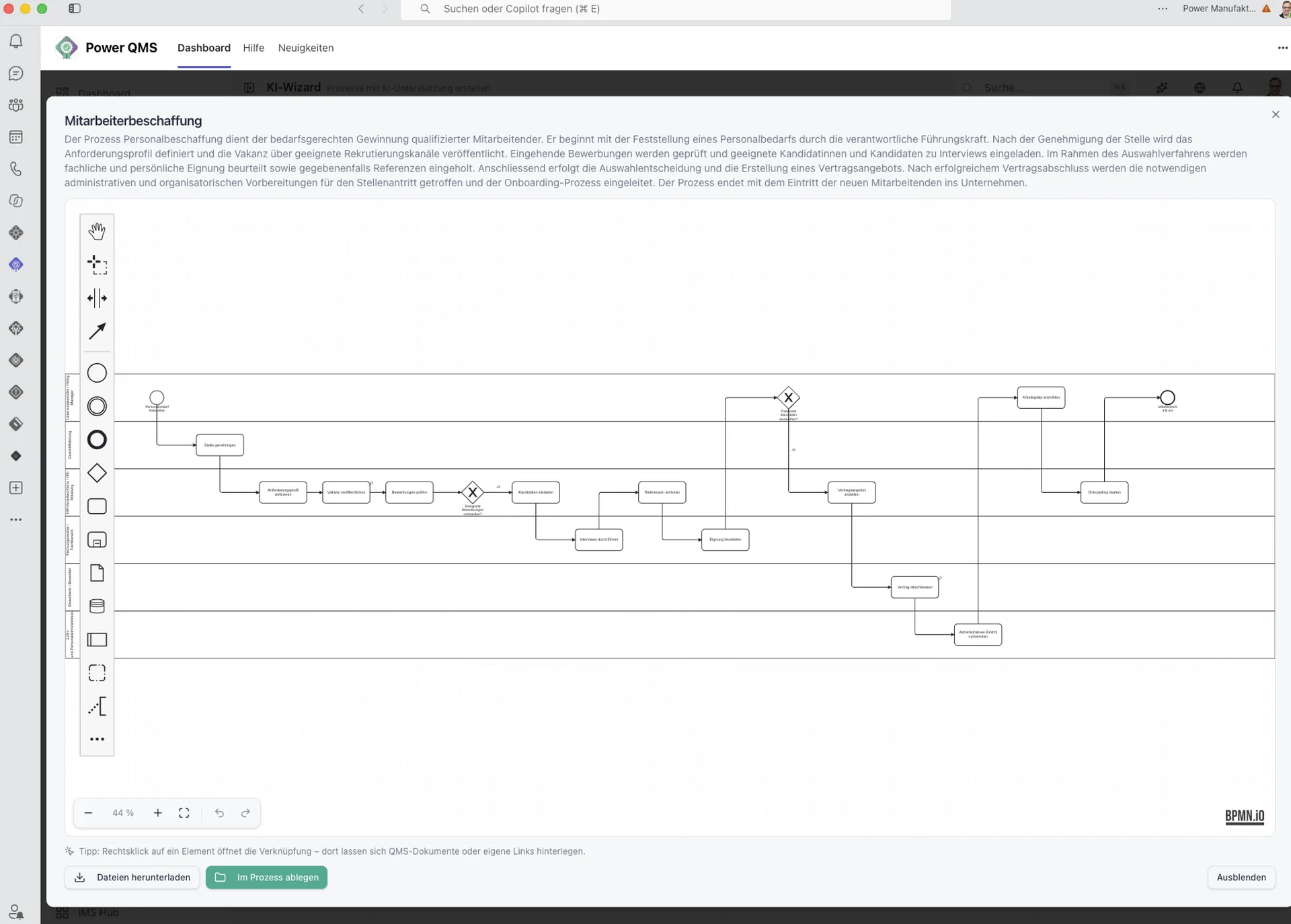The width and height of the screenshot is (1291, 924).
Task: Select the Vakanz veröffentlichen task
Action: point(346,492)
